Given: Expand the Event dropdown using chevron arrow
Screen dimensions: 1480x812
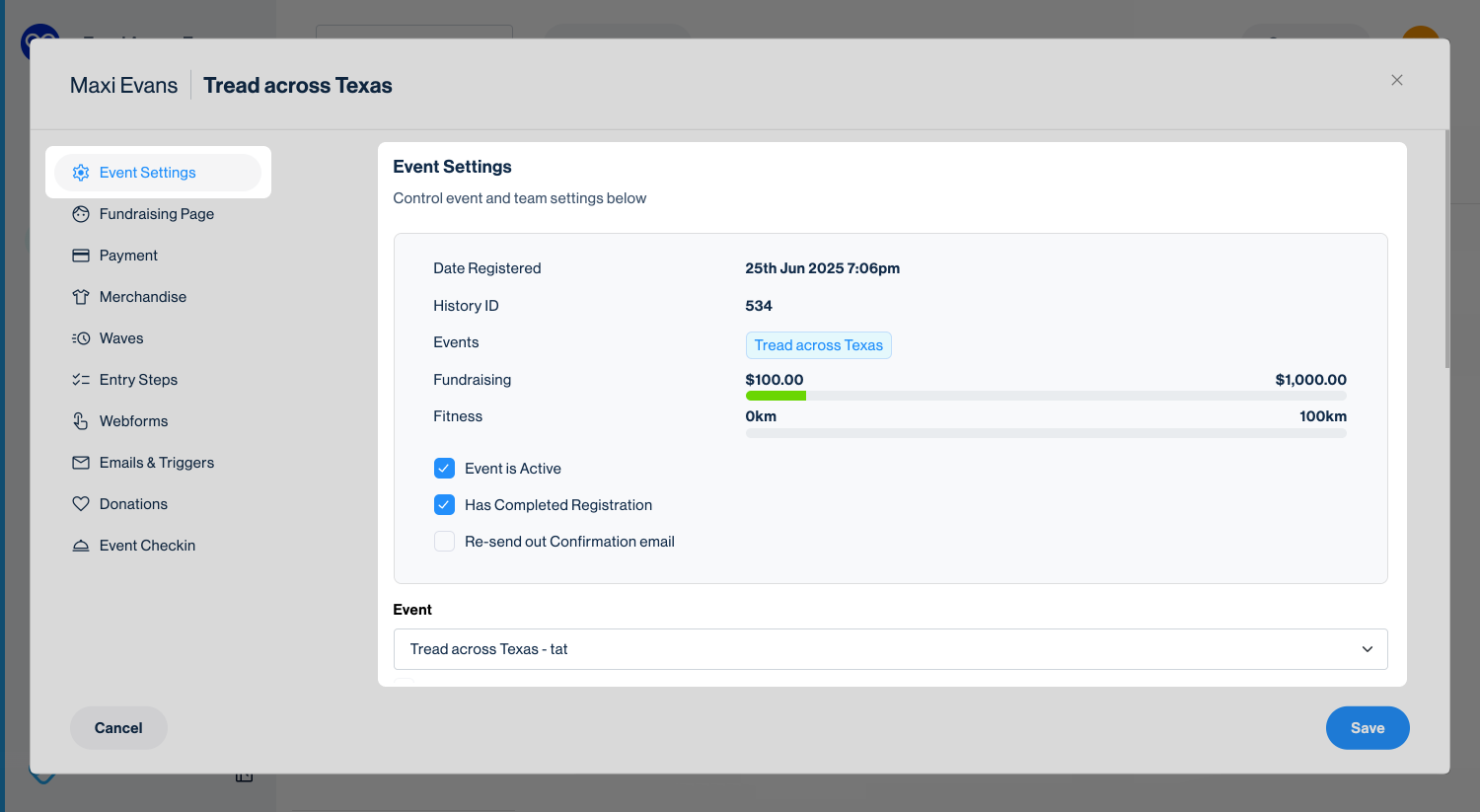Looking at the screenshot, I should [1368, 649].
